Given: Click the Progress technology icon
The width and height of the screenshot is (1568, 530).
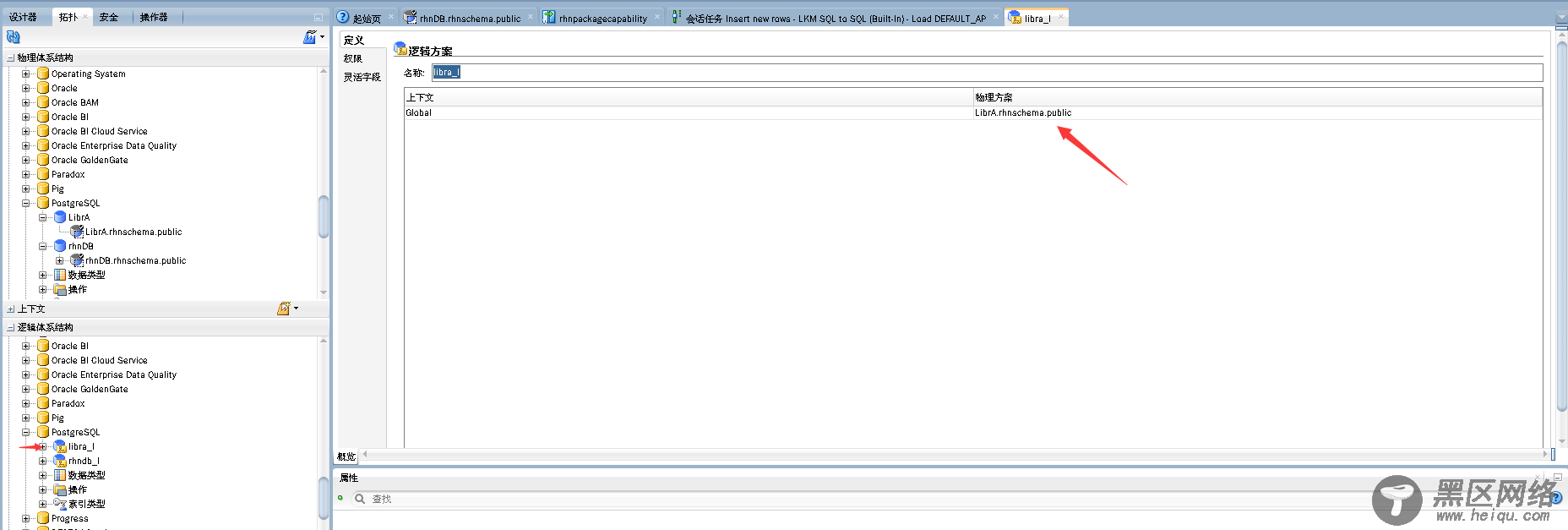Looking at the screenshot, I should [x=43, y=518].
